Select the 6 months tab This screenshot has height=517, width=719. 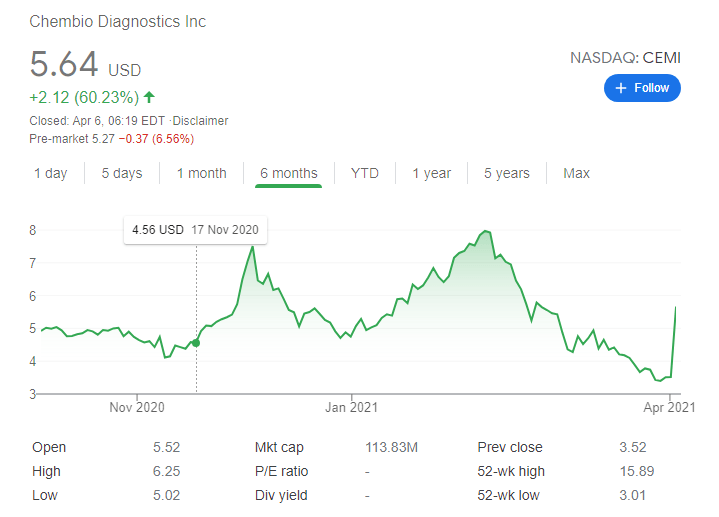[288, 173]
